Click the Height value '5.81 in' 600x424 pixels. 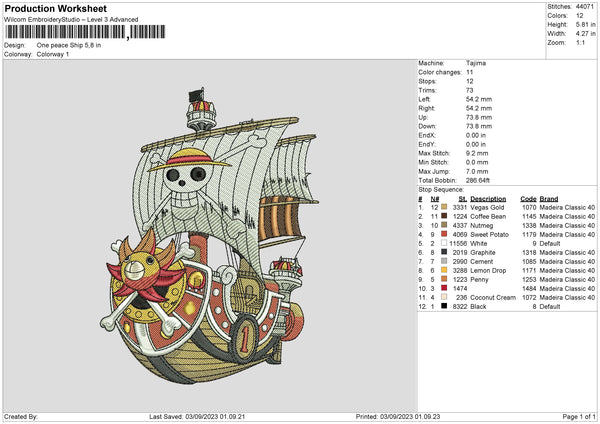(x=586, y=24)
